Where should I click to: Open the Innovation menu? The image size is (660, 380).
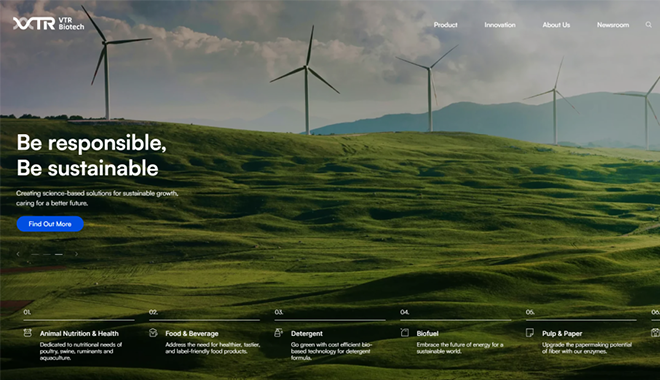[x=500, y=25]
